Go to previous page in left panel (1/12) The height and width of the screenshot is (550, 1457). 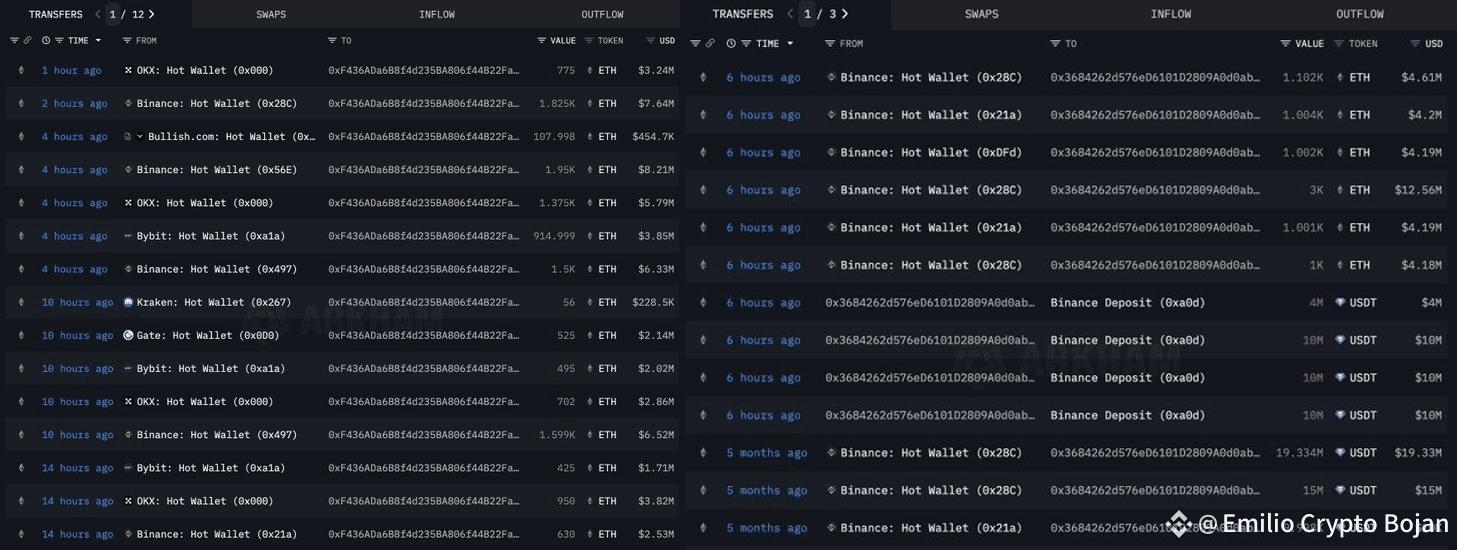pos(97,14)
